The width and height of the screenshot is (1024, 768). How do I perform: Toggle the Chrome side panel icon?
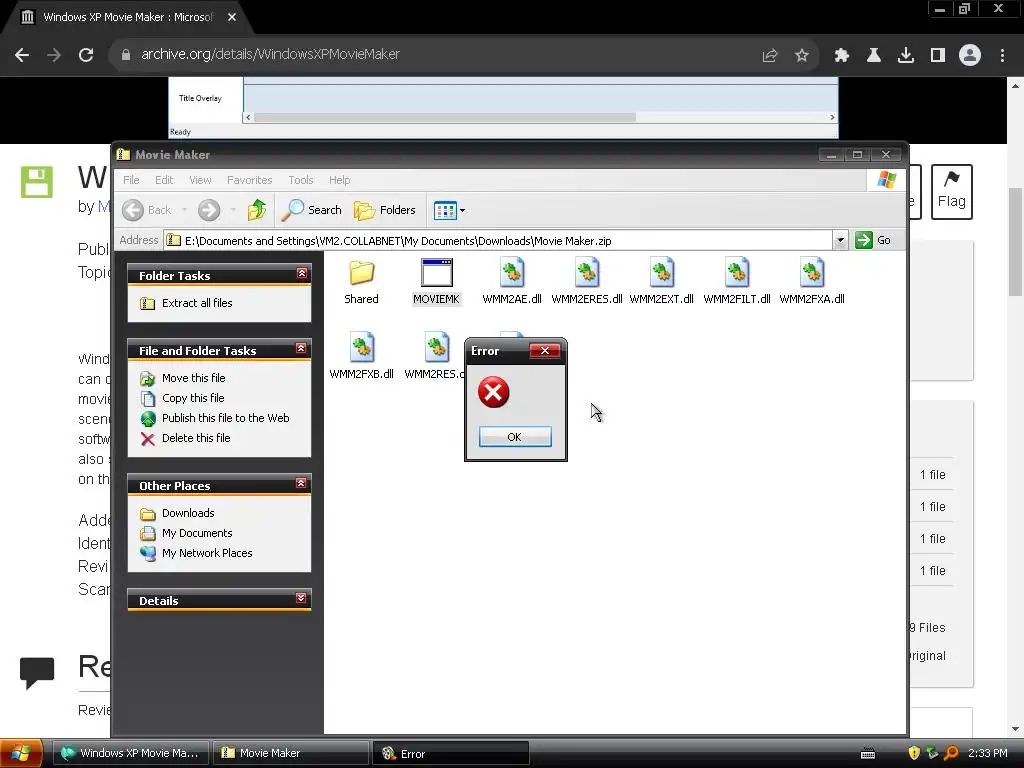click(938, 55)
